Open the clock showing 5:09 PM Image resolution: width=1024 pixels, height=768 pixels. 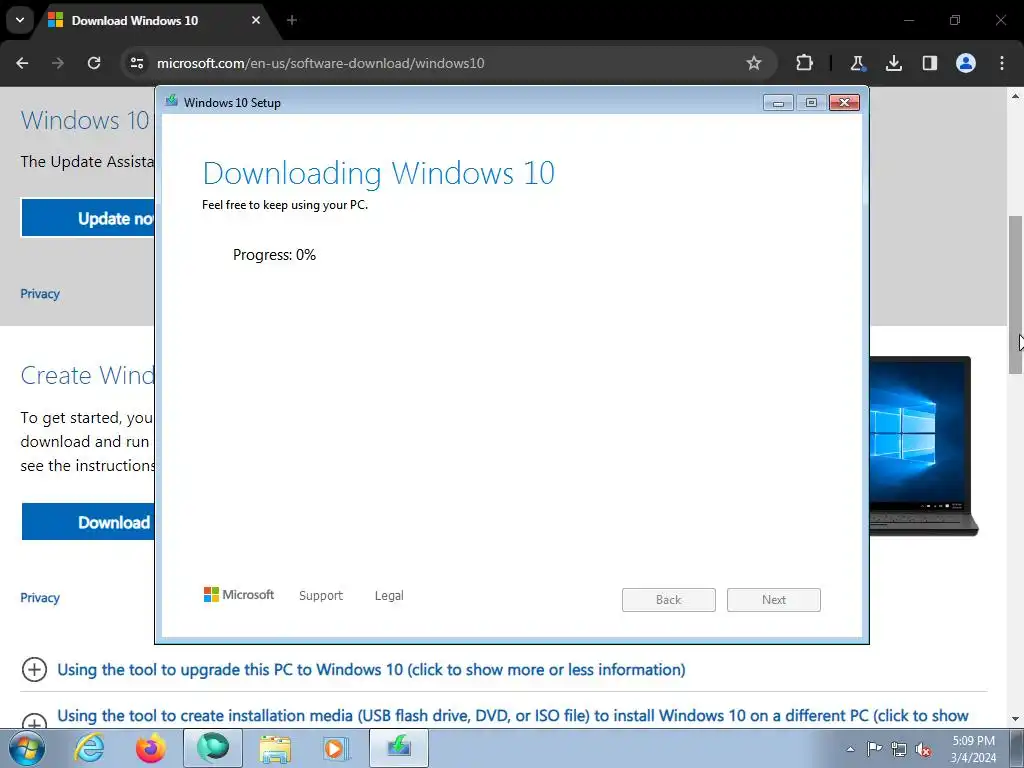973,749
